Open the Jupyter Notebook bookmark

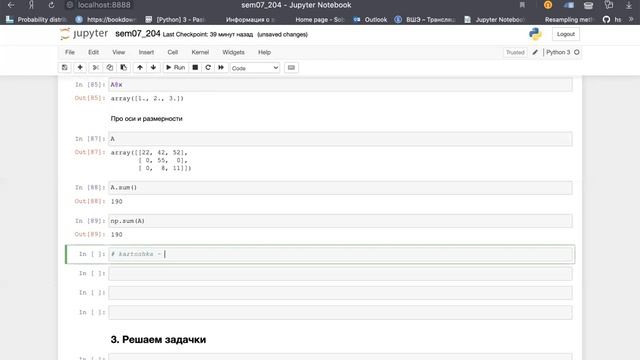(x=495, y=20)
